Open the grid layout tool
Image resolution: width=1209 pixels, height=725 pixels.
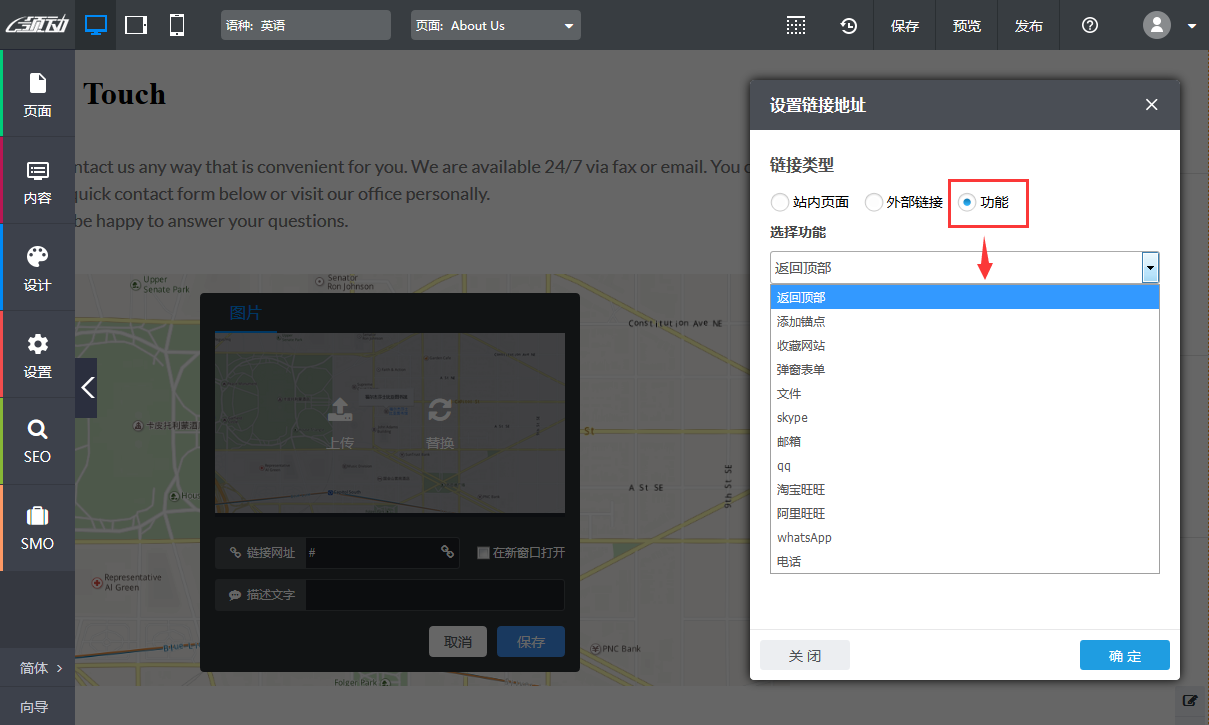[x=796, y=25]
